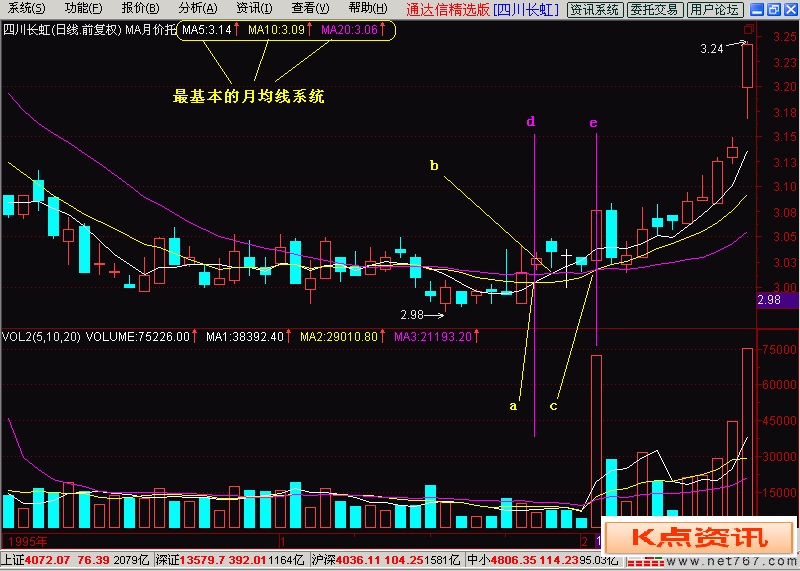Select the rightmost tallest volume bar
Image resolution: width=800 pixels, height=571 pixels.
[747, 438]
